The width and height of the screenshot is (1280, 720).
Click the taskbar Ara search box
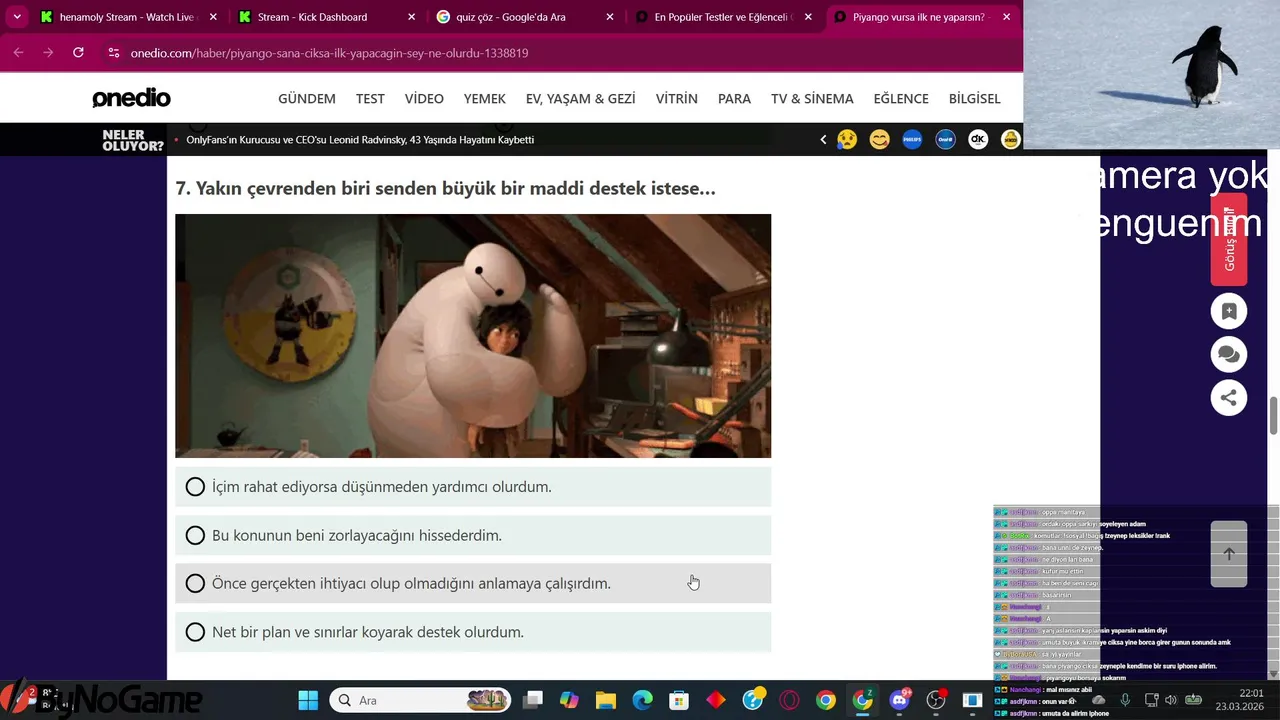pyautogui.click(x=420, y=700)
